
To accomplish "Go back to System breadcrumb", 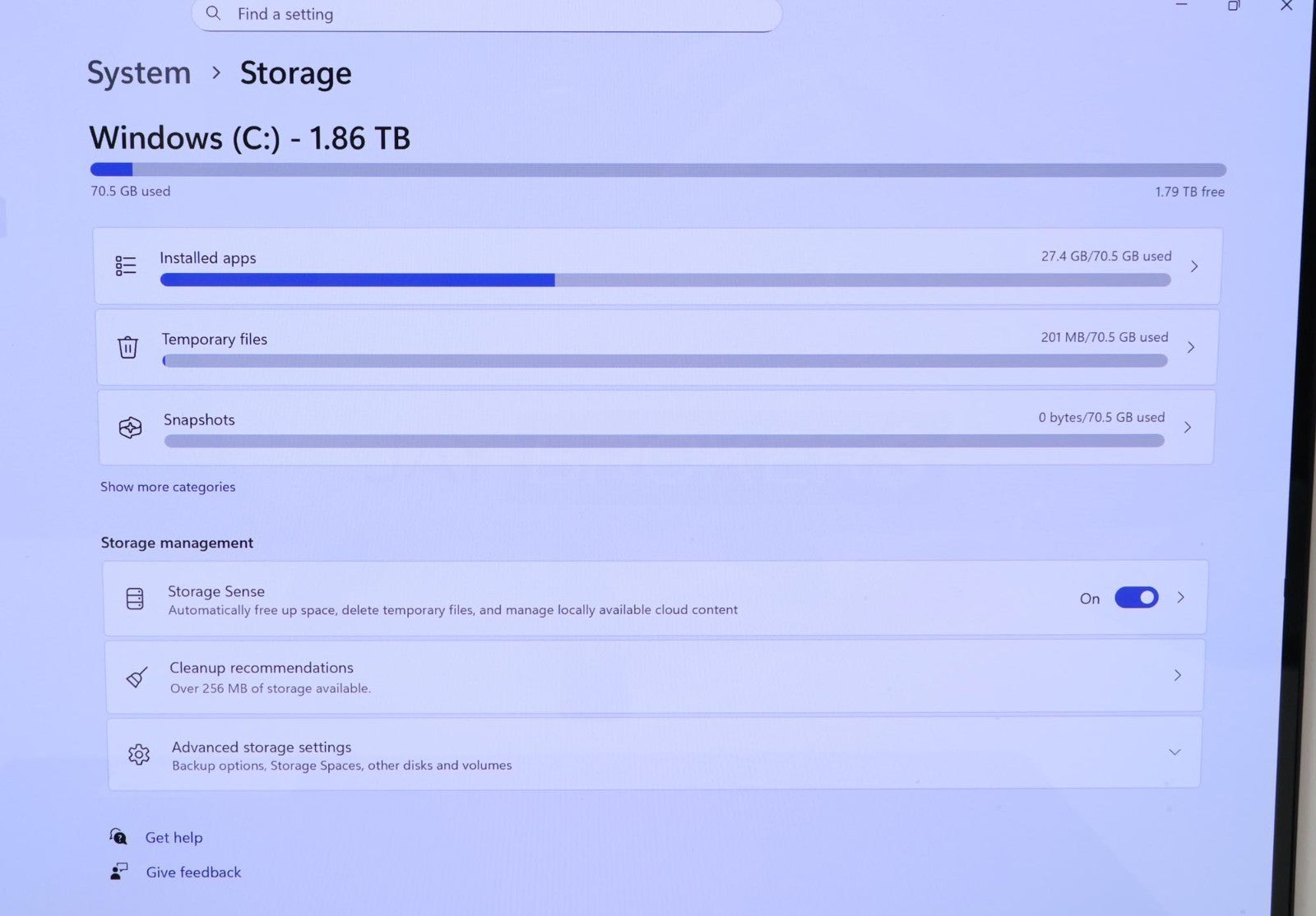I will click(139, 73).
